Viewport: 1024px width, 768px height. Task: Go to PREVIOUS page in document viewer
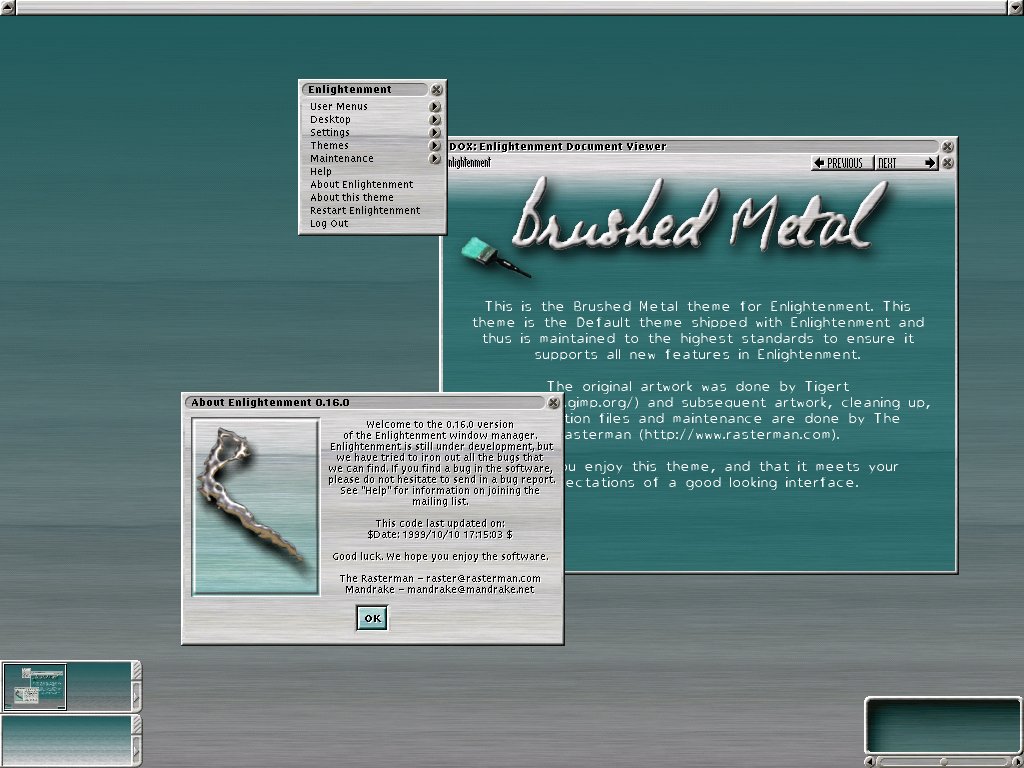840,163
